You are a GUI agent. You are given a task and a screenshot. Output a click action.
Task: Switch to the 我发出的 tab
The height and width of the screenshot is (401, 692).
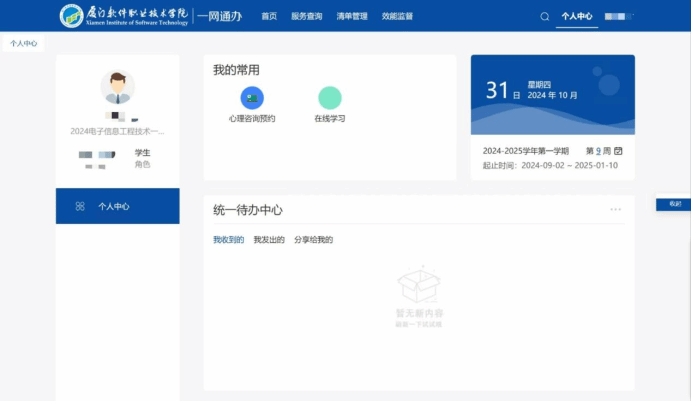point(269,240)
